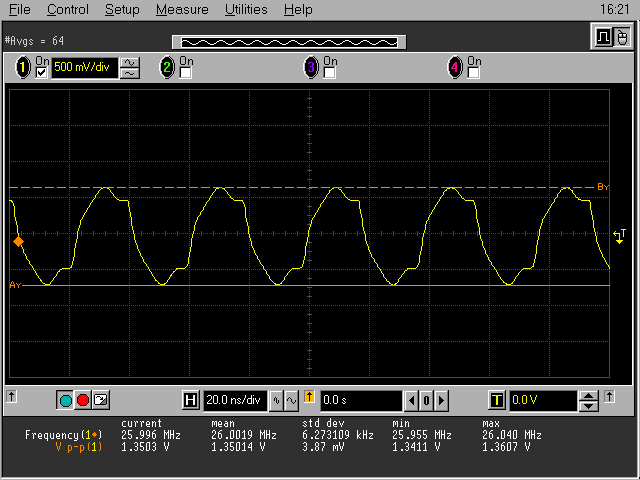Open the Utilities menu
640x480 pixels.
[x=246, y=9]
